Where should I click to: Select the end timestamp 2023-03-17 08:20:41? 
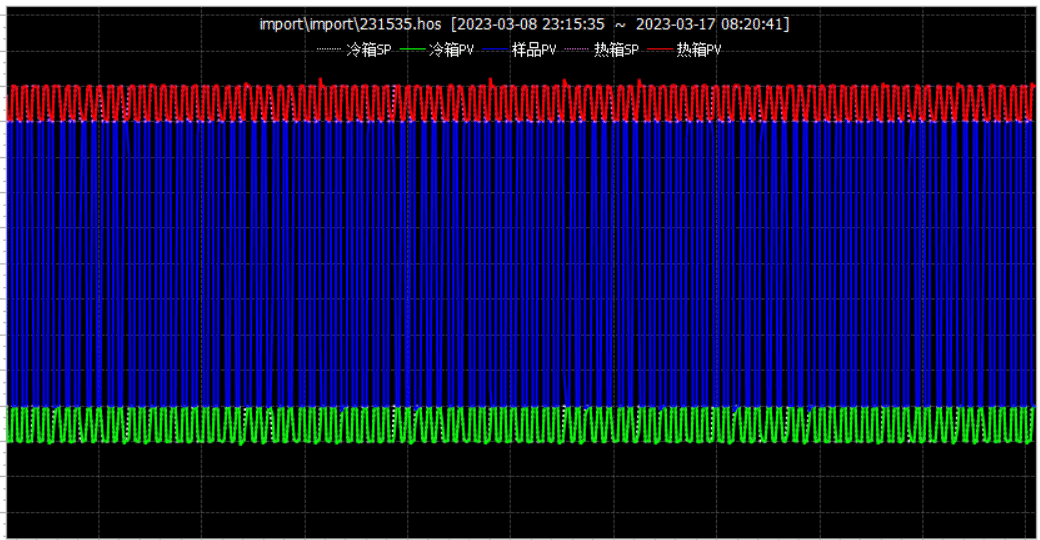click(x=710, y=25)
